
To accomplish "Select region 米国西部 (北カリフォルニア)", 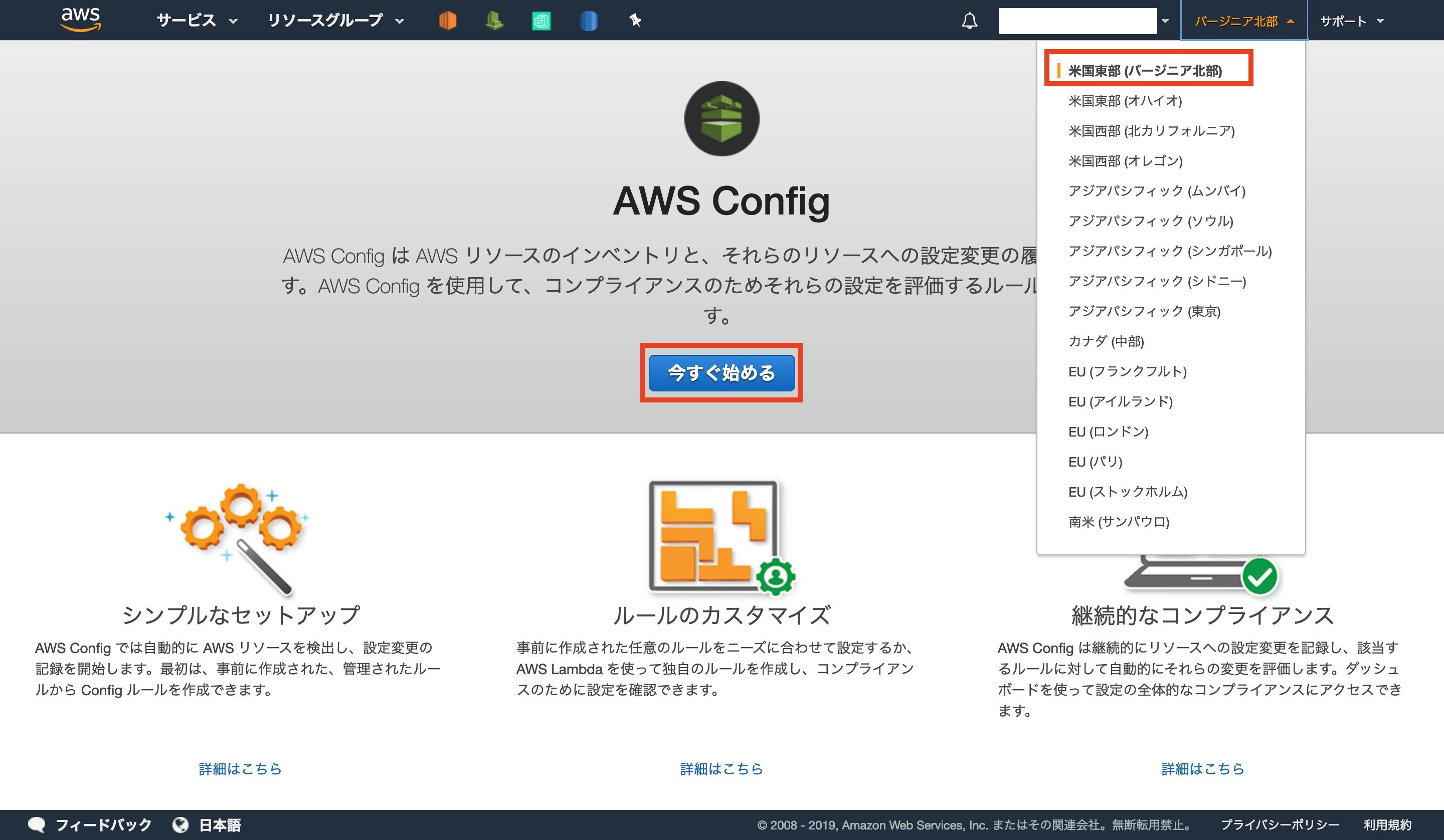I will click(x=1151, y=131).
